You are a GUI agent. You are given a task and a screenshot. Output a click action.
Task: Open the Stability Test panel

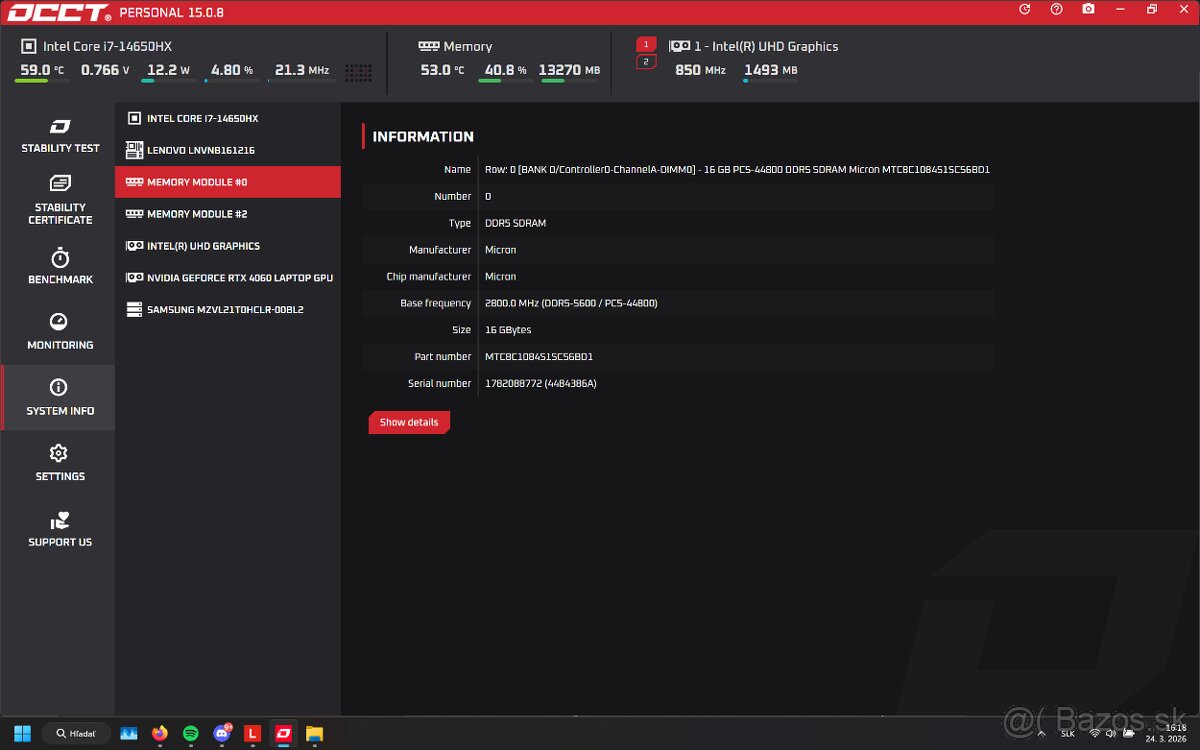coord(59,135)
